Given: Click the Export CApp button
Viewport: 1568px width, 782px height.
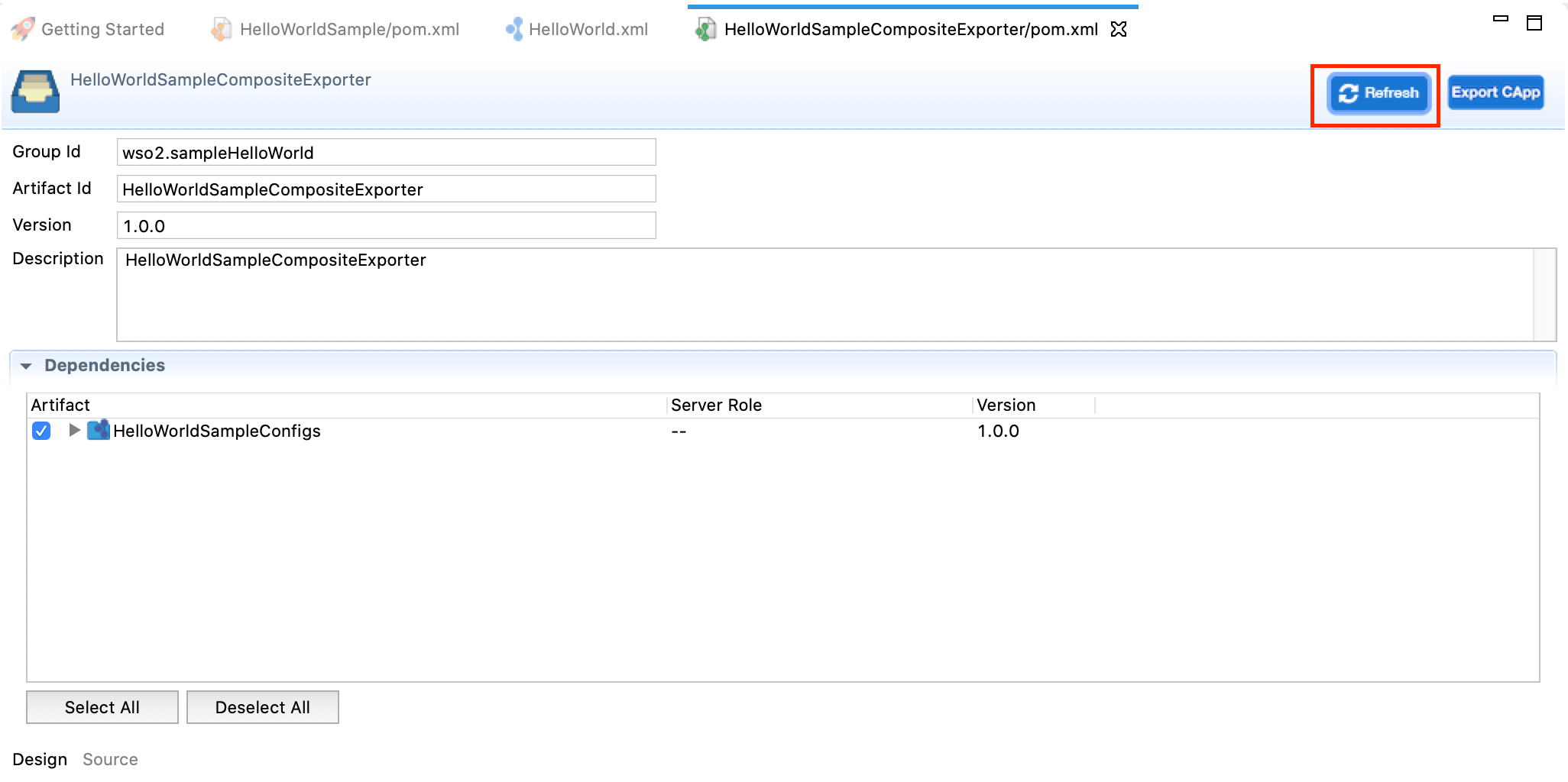Looking at the screenshot, I should point(1495,93).
